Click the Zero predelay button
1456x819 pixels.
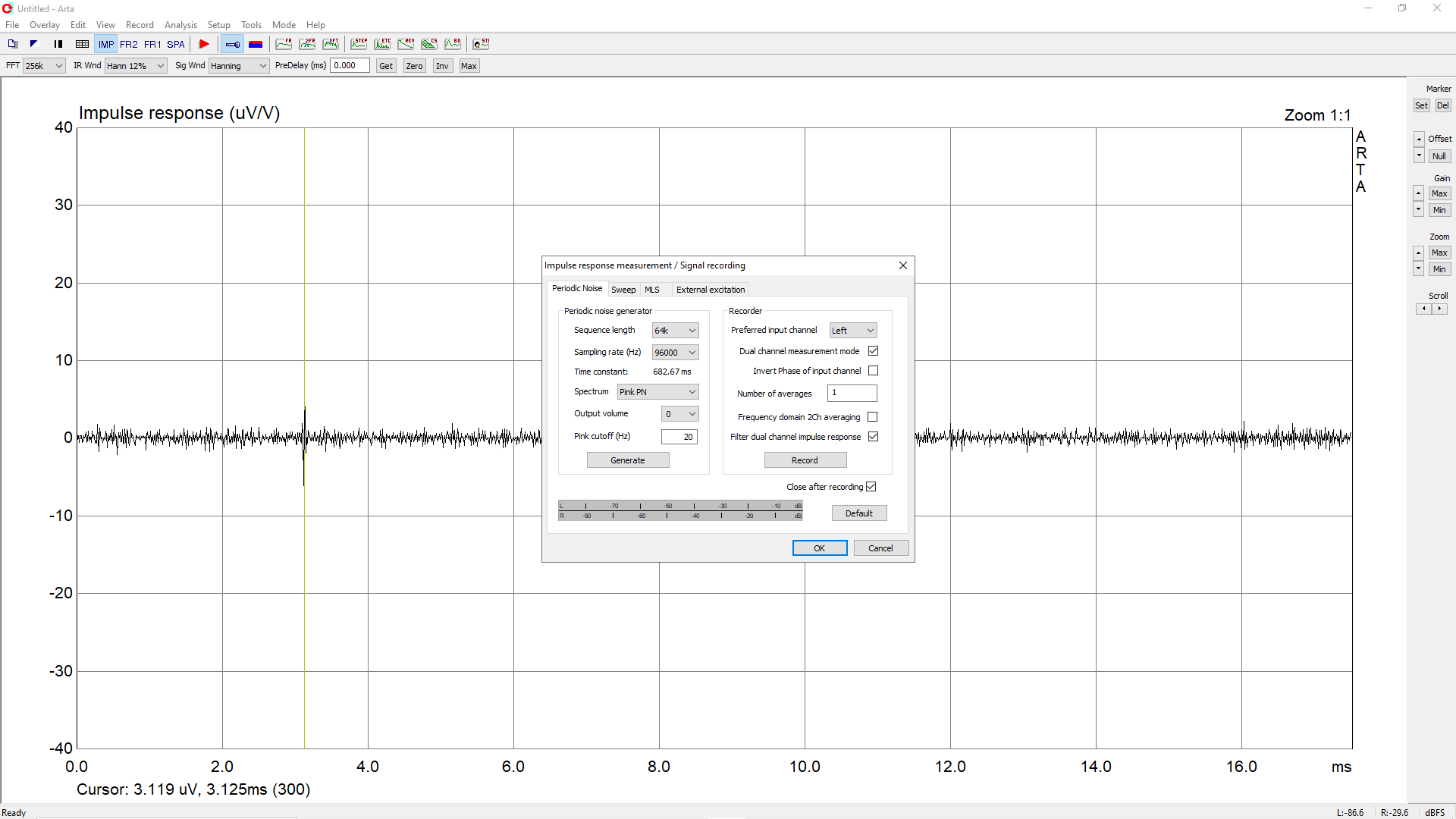pos(414,66)
